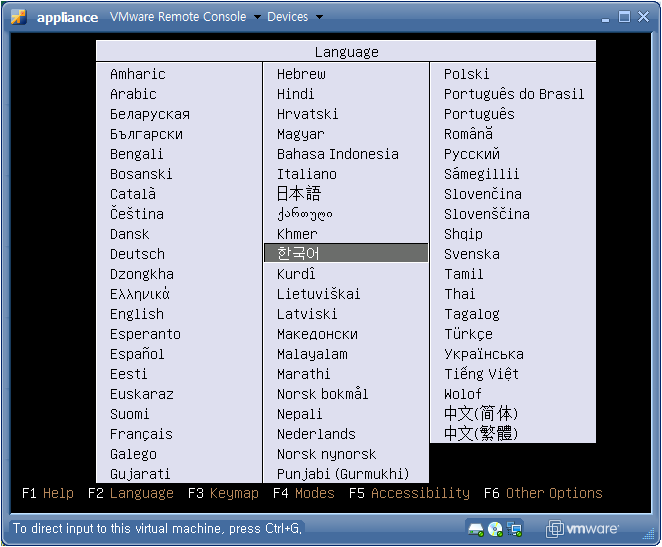662x547 pixels.
Task: Choose Русский language
Action: pyautogui.click(x=471, y=154)
